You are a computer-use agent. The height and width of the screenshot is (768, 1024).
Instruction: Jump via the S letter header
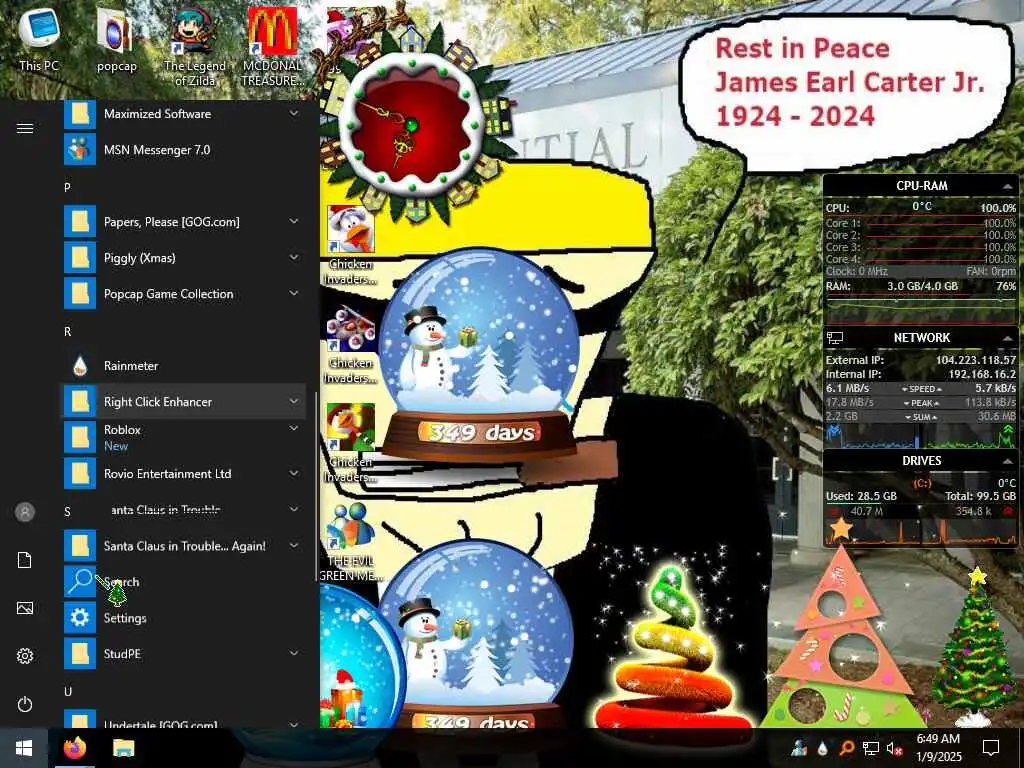pos(67,511)
